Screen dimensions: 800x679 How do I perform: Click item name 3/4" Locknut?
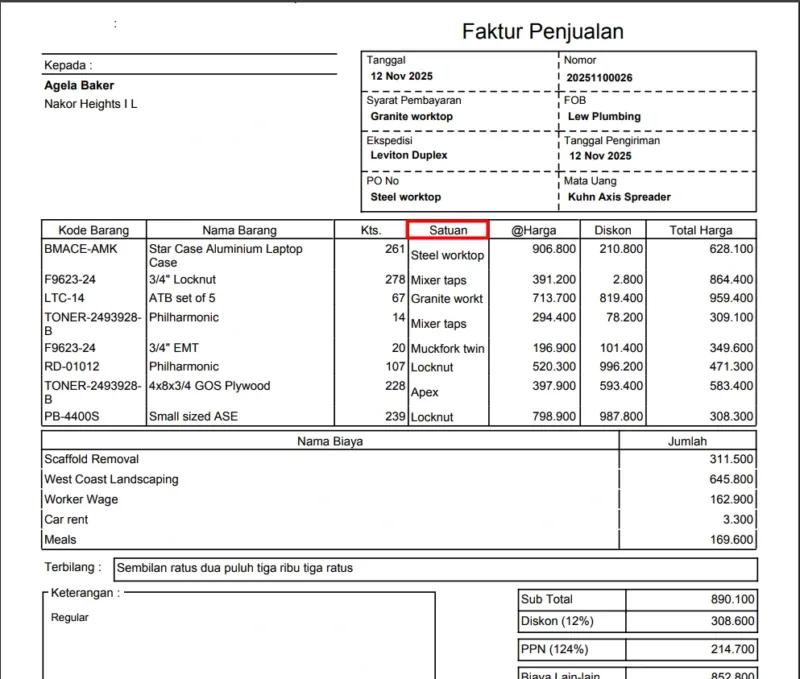coord(182,280)
